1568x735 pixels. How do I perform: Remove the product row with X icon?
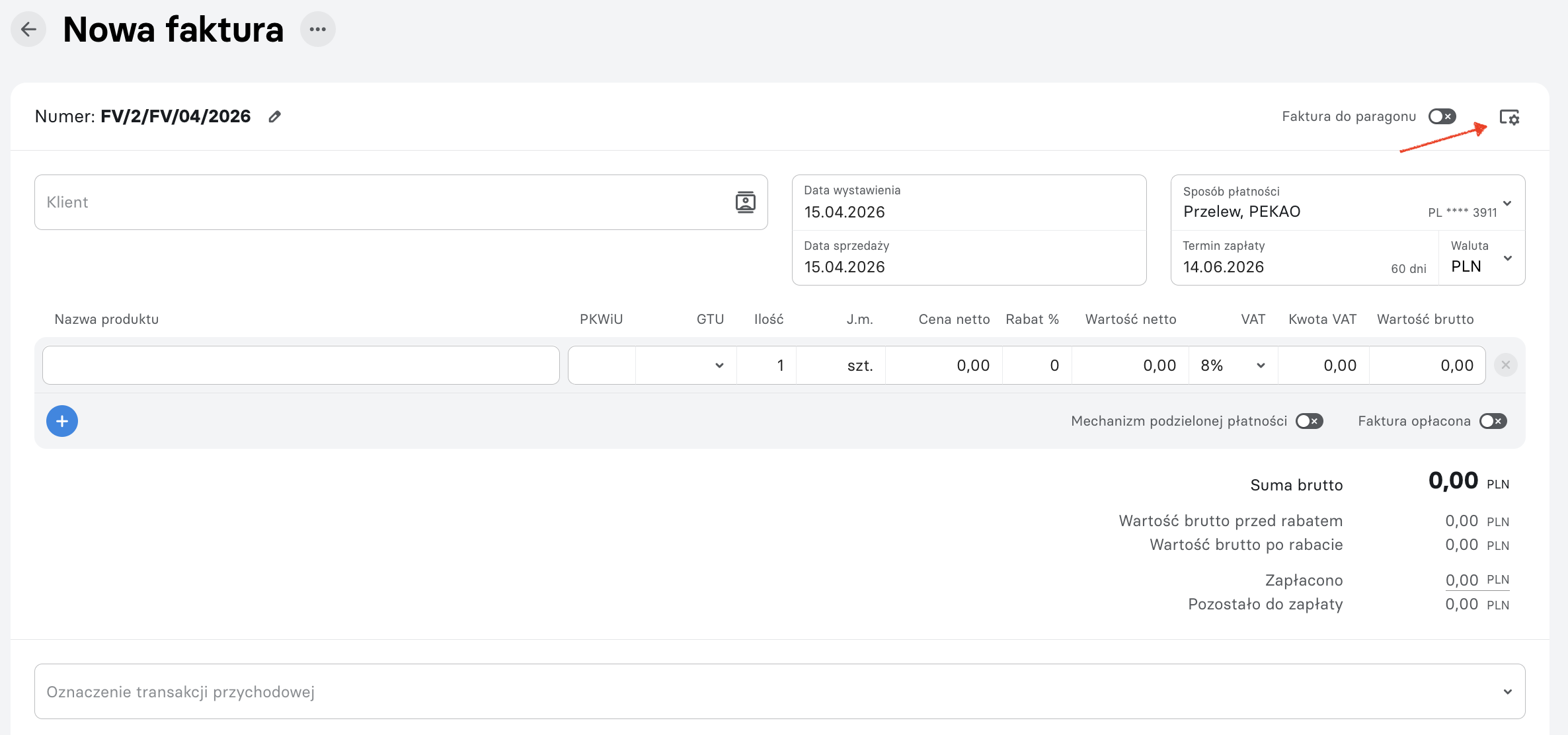pos(1505,365)
